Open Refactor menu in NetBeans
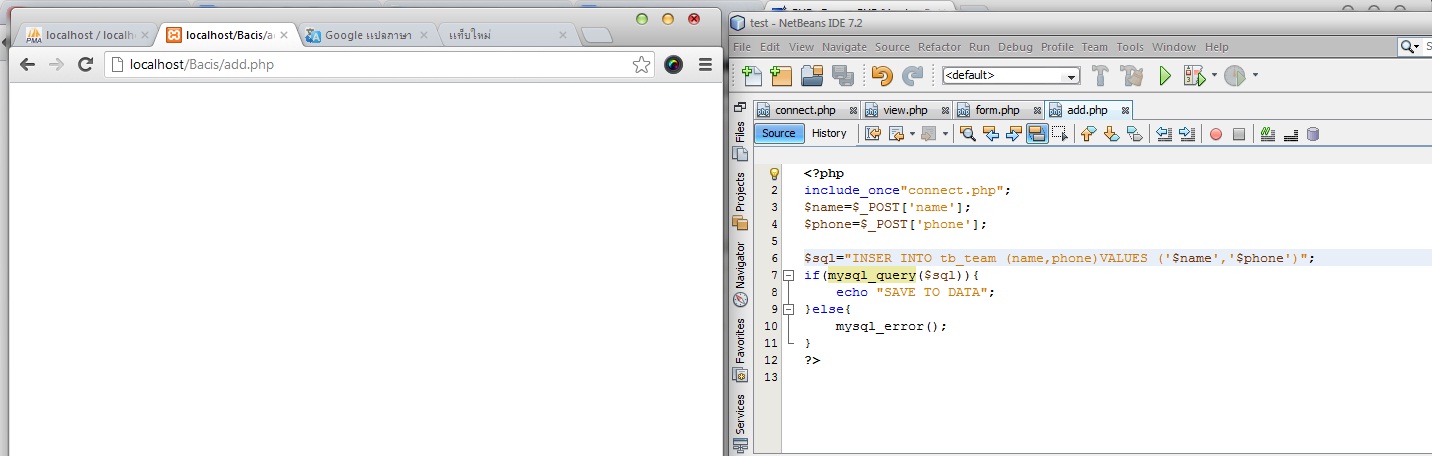 [939, 47]
